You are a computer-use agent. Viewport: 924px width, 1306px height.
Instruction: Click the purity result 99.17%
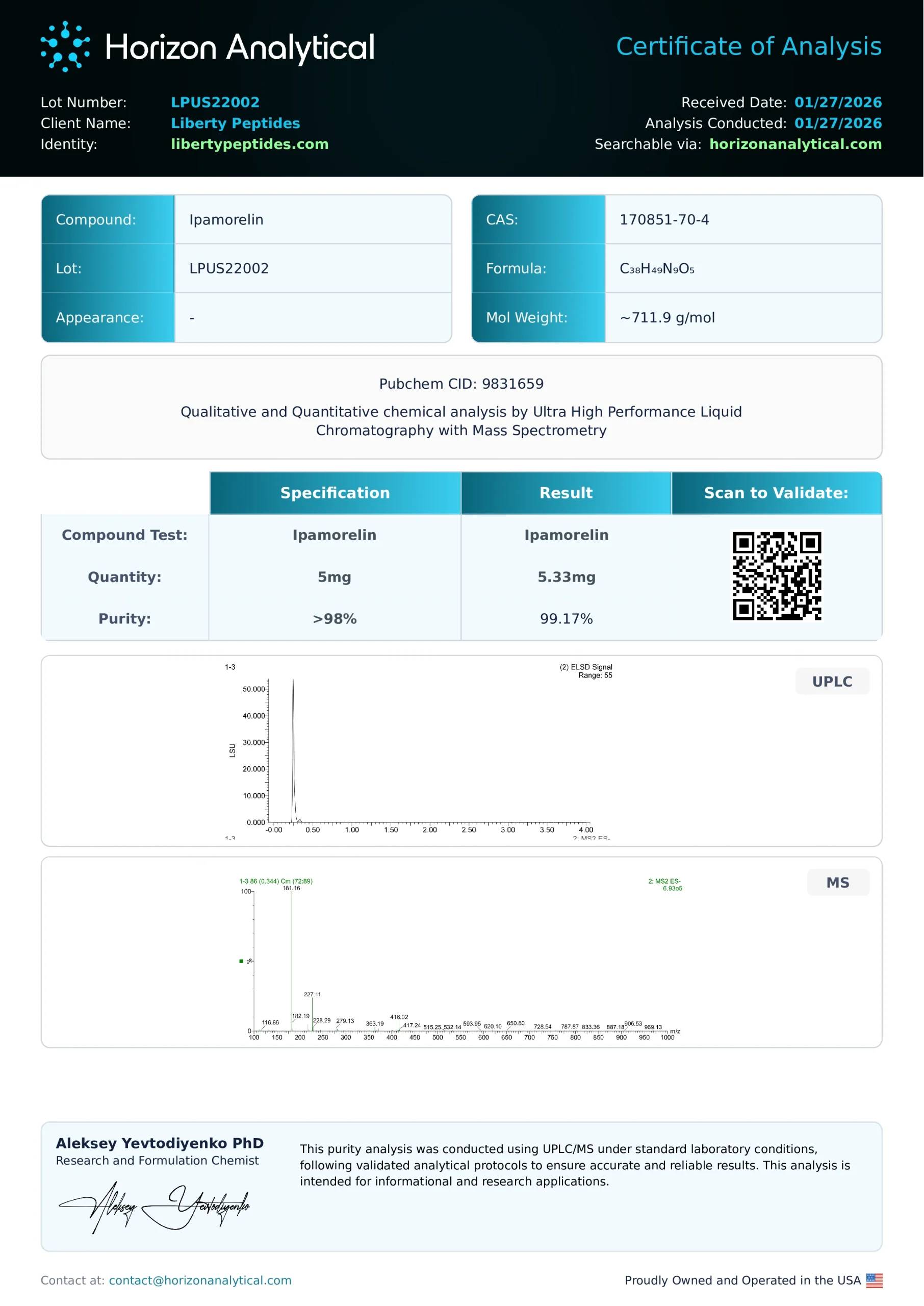coord(566,619)
